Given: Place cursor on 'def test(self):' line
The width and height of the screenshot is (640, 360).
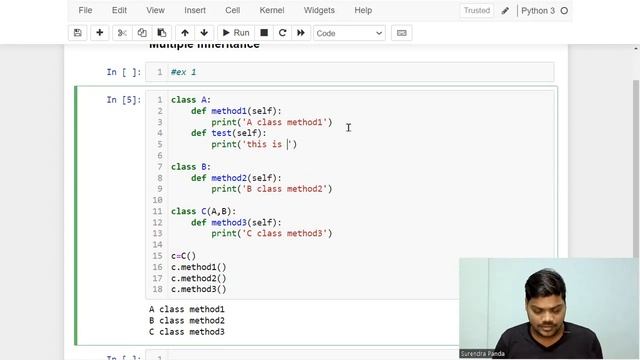Looking at the screenshot, I should tap(229, 133).
